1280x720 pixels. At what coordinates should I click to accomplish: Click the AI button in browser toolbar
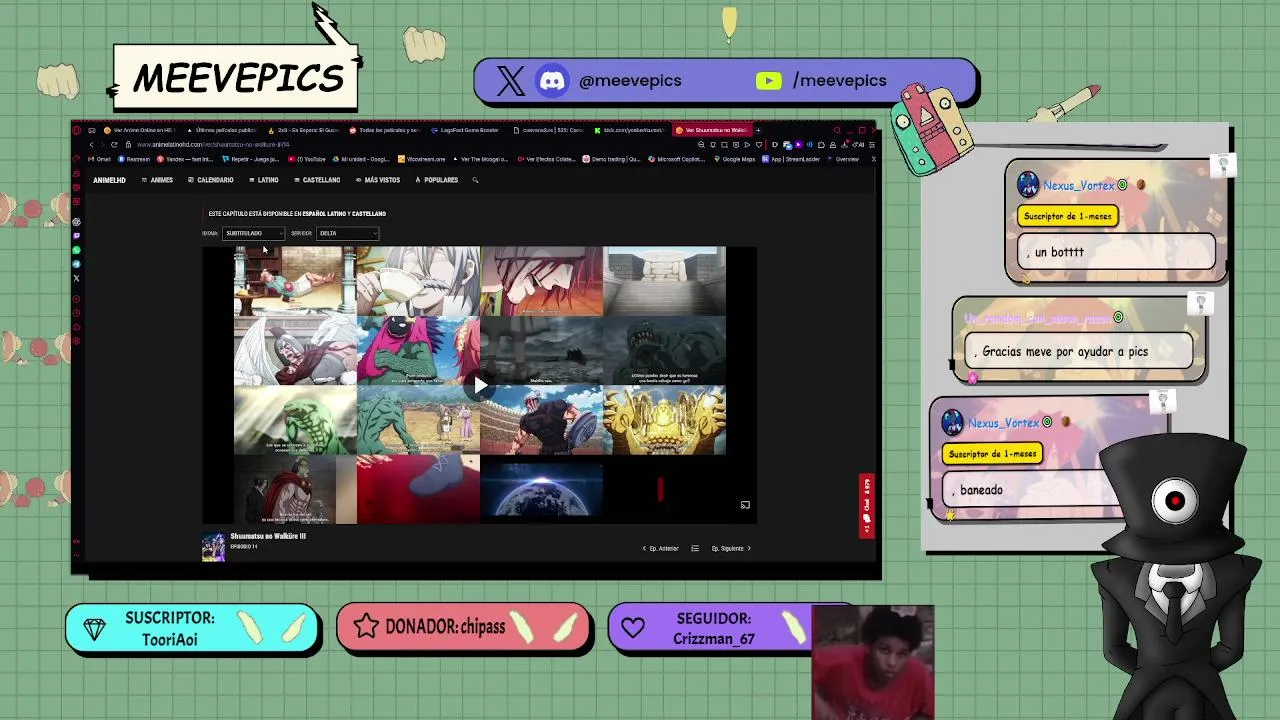coord(860,145)
